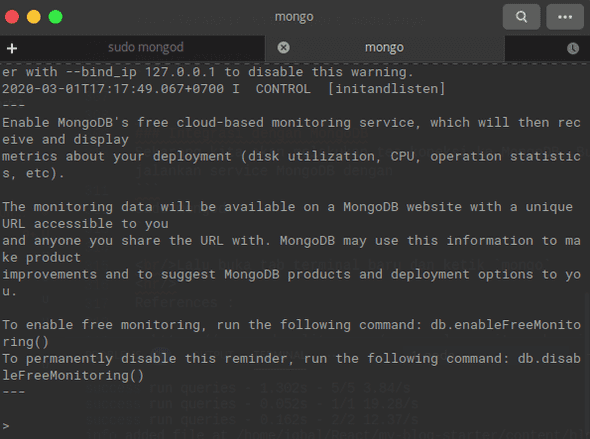Minimize the window with the yellow button

34,17
